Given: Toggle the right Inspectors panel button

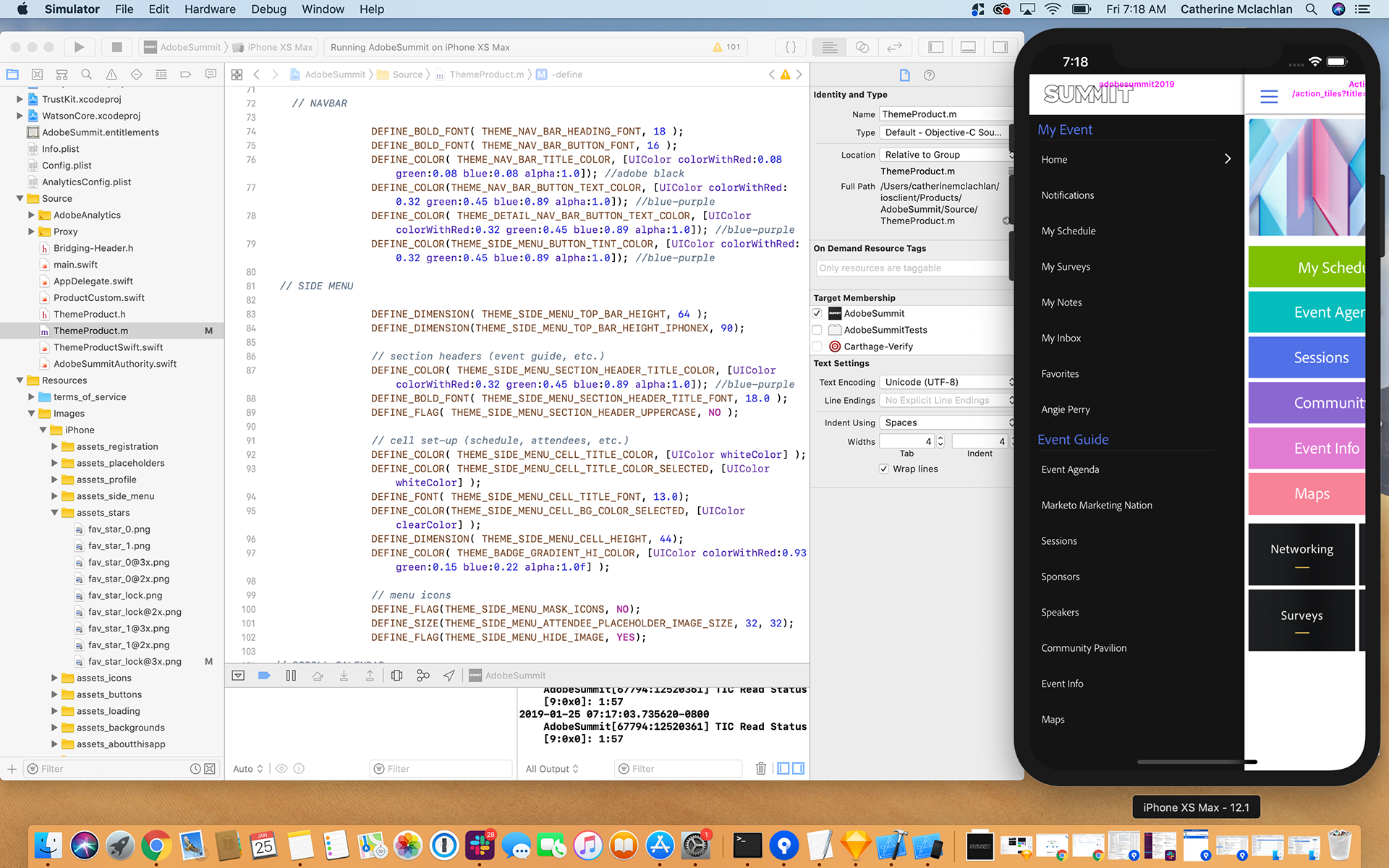Looking at the screenshot, I should [1000, 47].
